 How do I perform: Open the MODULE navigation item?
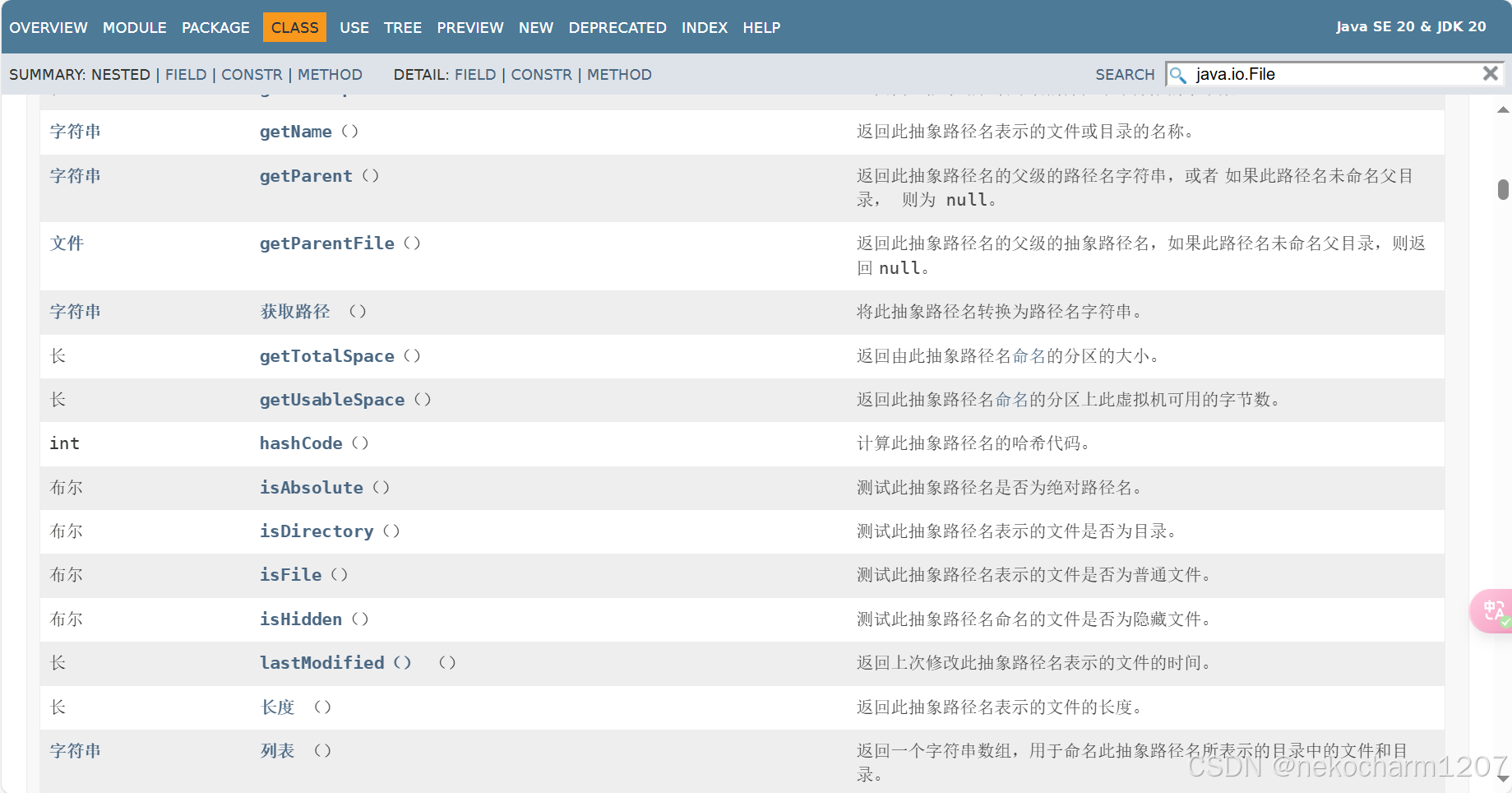[x=135, y=27]
